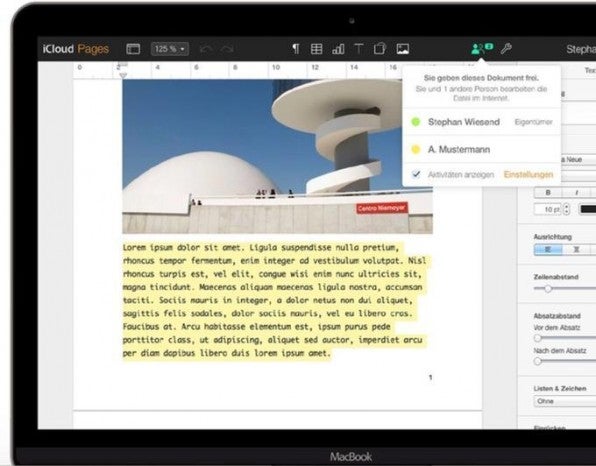596x466 pixels.
Task: Click the redo arrow
Action: pyautogui.click(x=227, y=49)
